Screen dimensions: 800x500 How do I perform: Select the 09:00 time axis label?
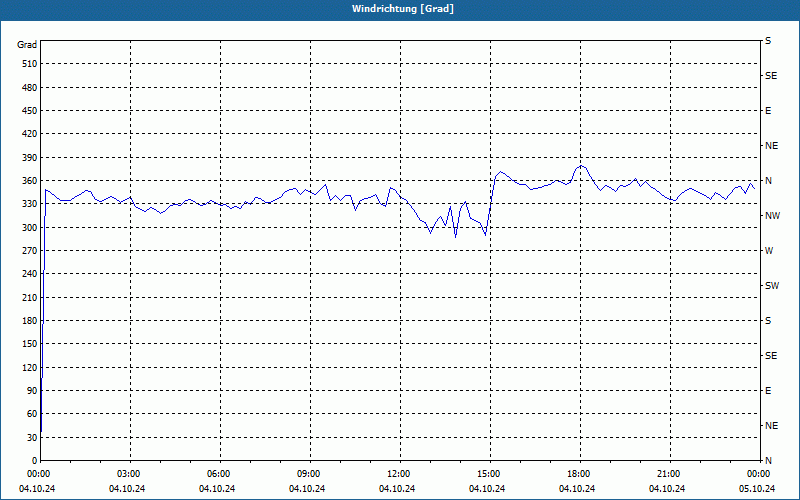click(307, 474)
